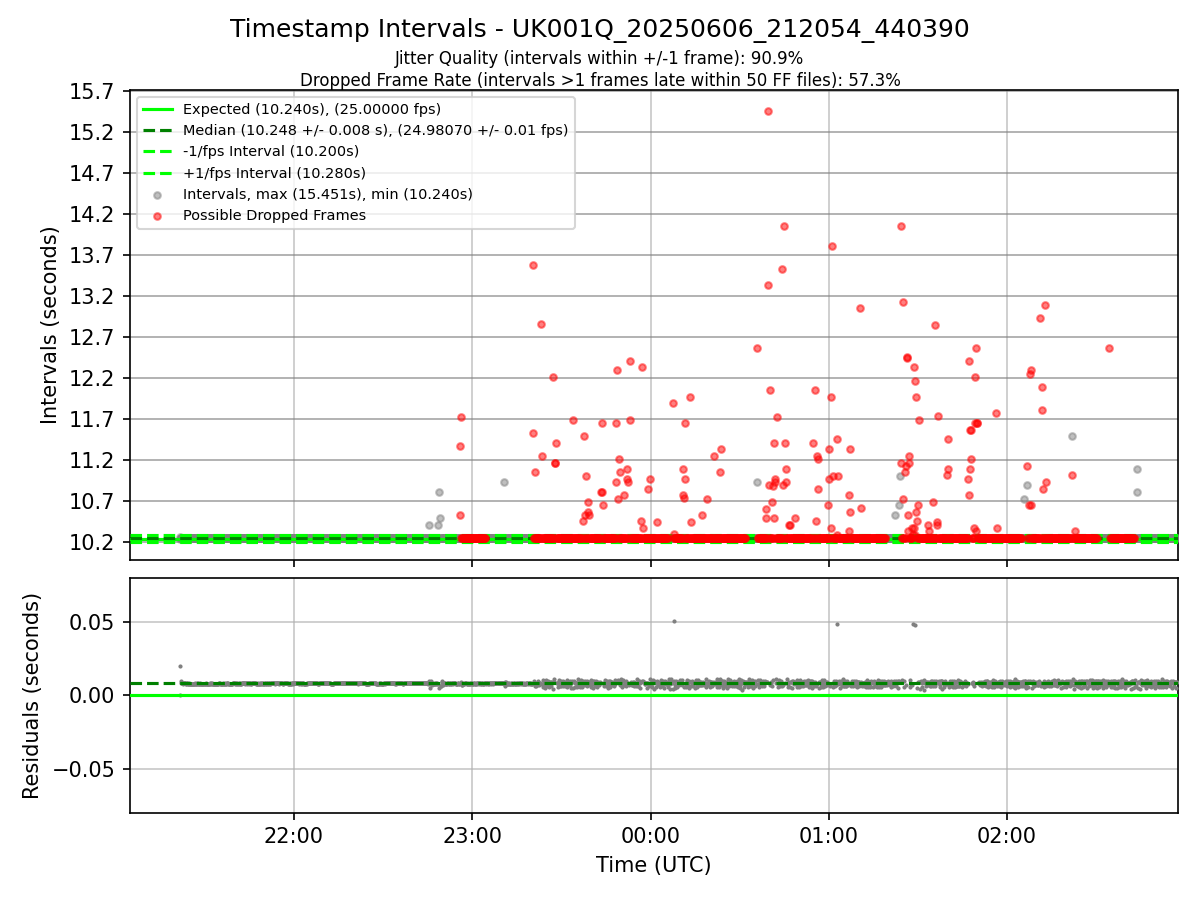Click the plot title 'Timestamp Intervals - UK001Q_20250606_212054_440390'

click(599, 29)
